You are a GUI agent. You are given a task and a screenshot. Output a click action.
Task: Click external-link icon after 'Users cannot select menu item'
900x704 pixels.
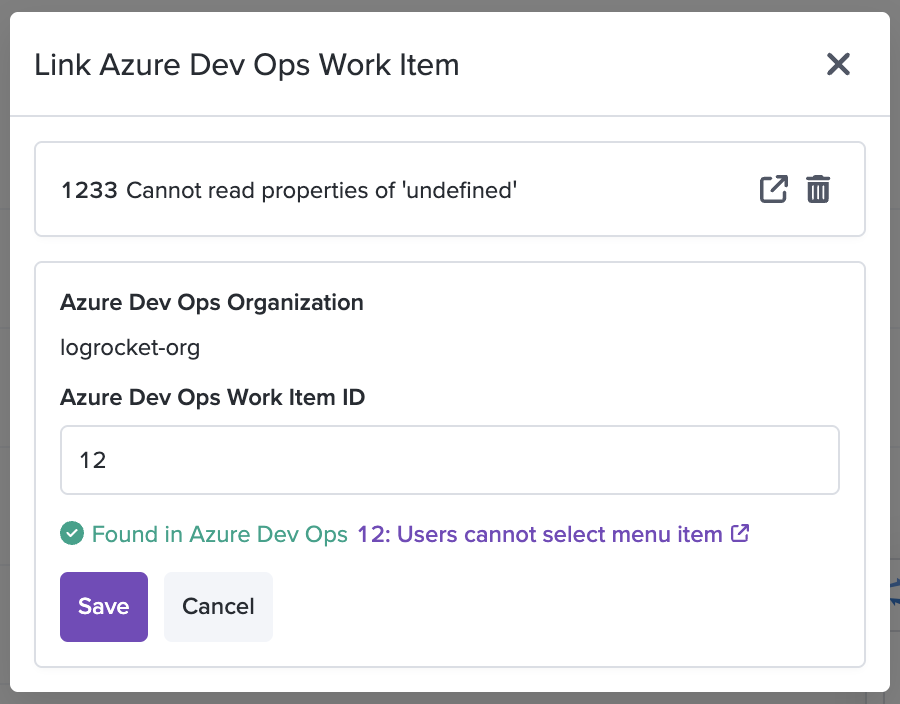[x=740, y=533]
